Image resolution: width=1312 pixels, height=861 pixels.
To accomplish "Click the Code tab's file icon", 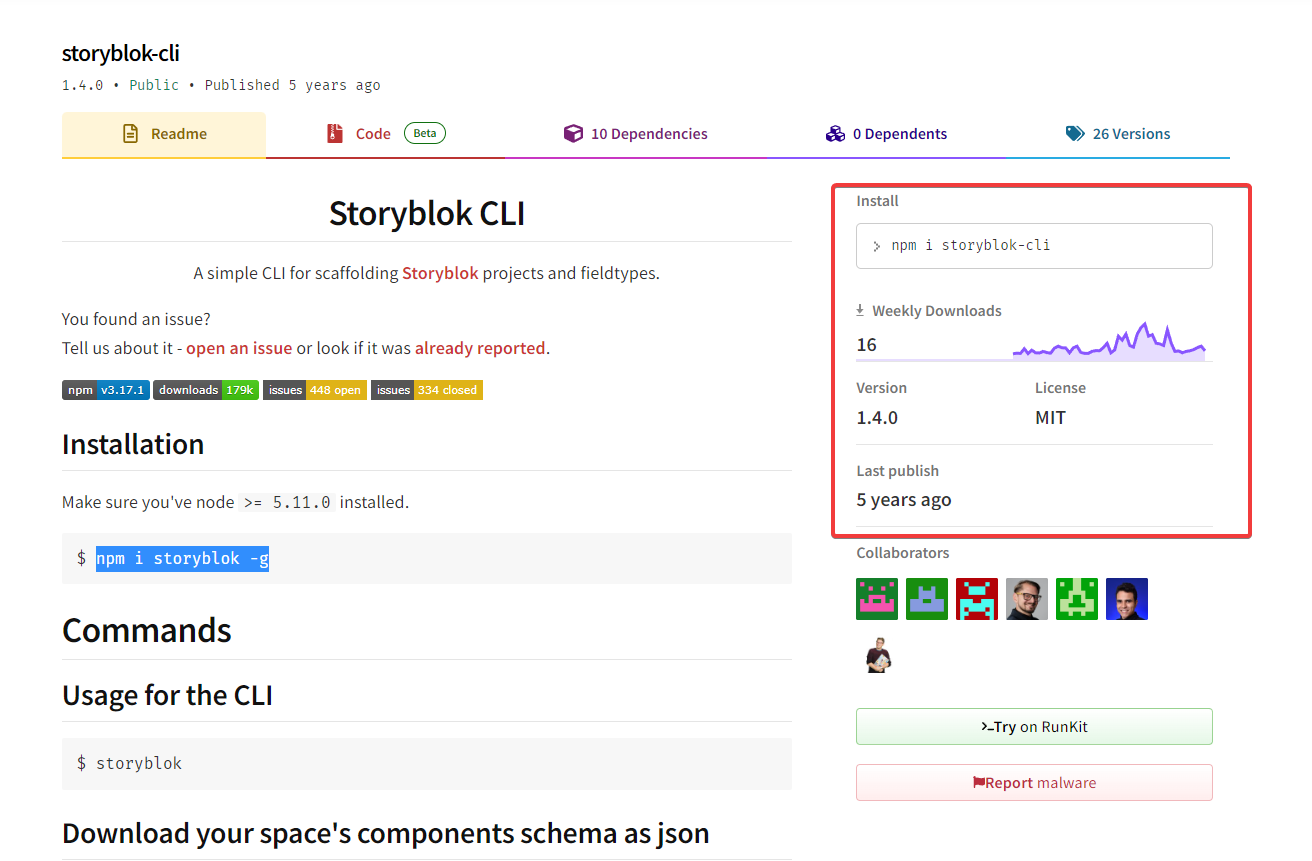I will (x=335, y=132).
